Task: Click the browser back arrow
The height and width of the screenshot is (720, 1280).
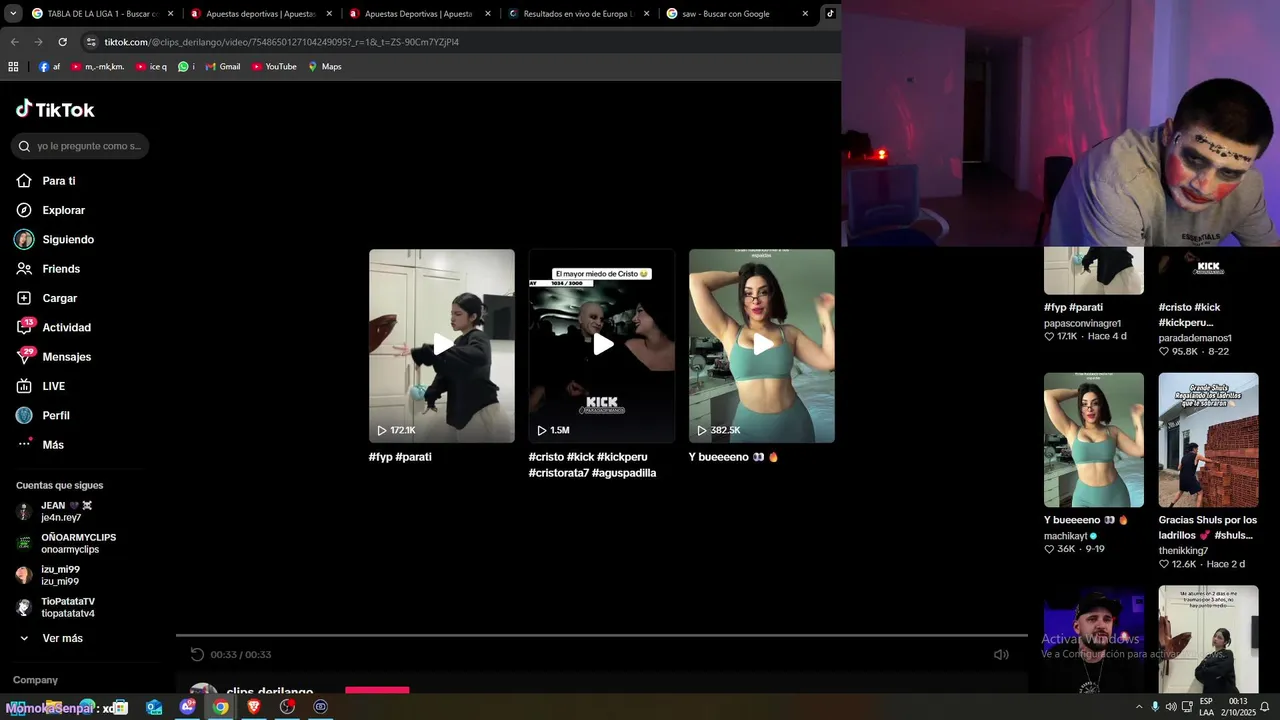Action: tap(14, 42)
